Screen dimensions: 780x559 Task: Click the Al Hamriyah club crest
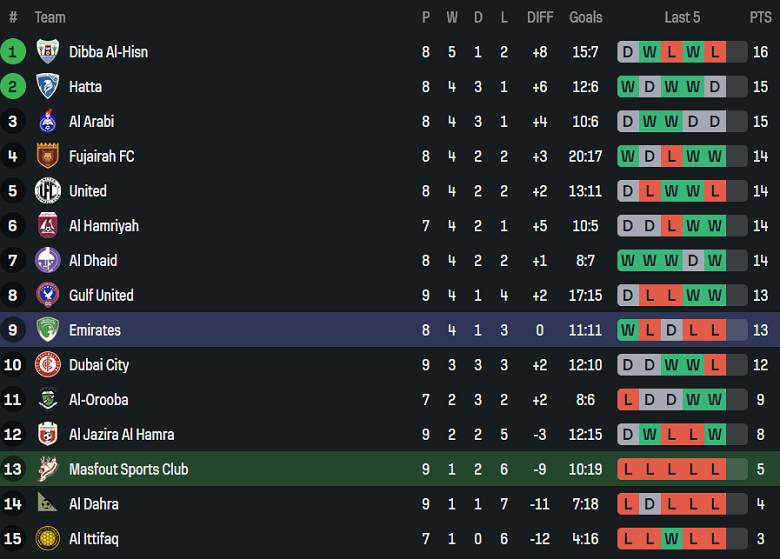coord(47,226)
